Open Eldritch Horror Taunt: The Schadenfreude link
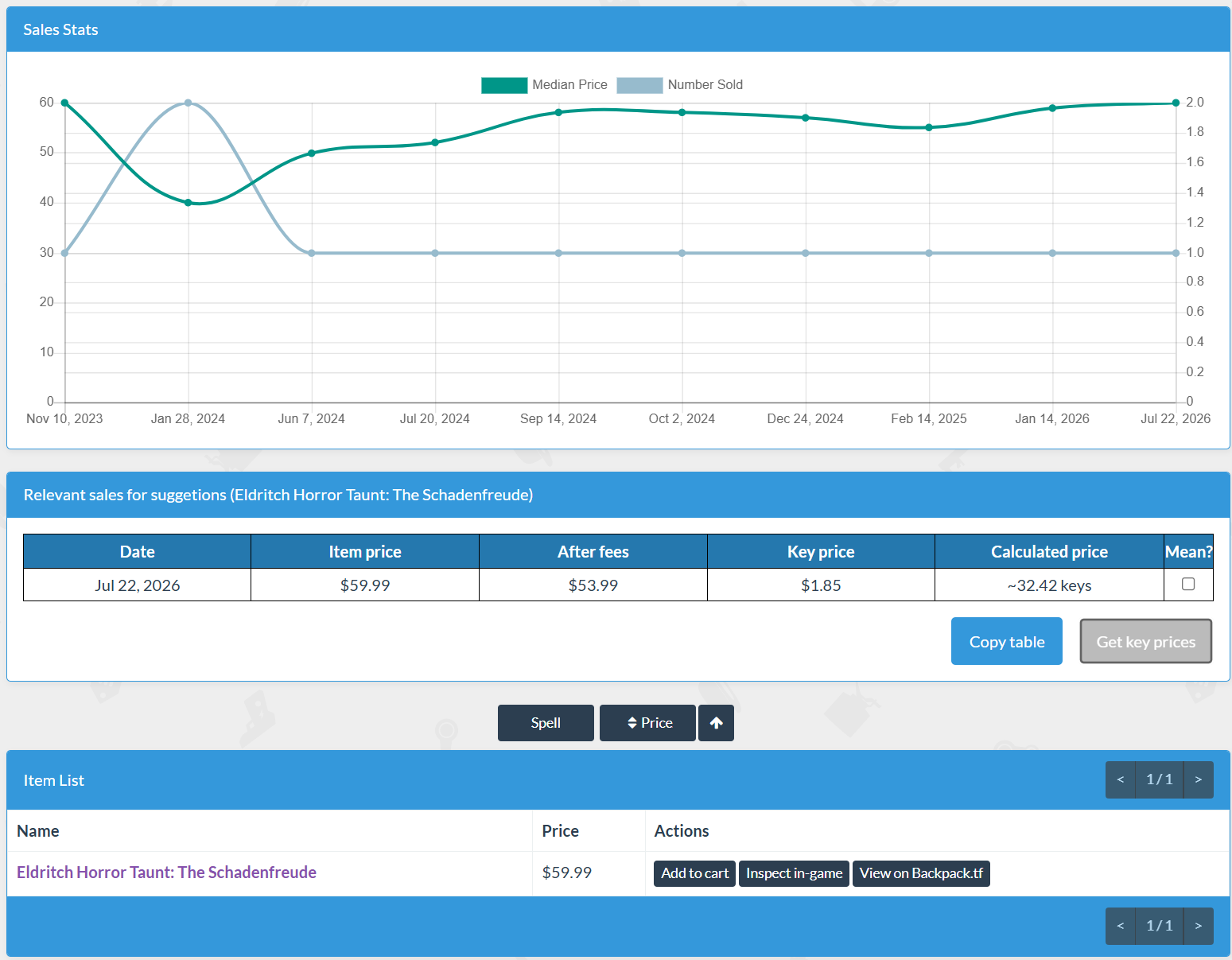 click(166, 873)
